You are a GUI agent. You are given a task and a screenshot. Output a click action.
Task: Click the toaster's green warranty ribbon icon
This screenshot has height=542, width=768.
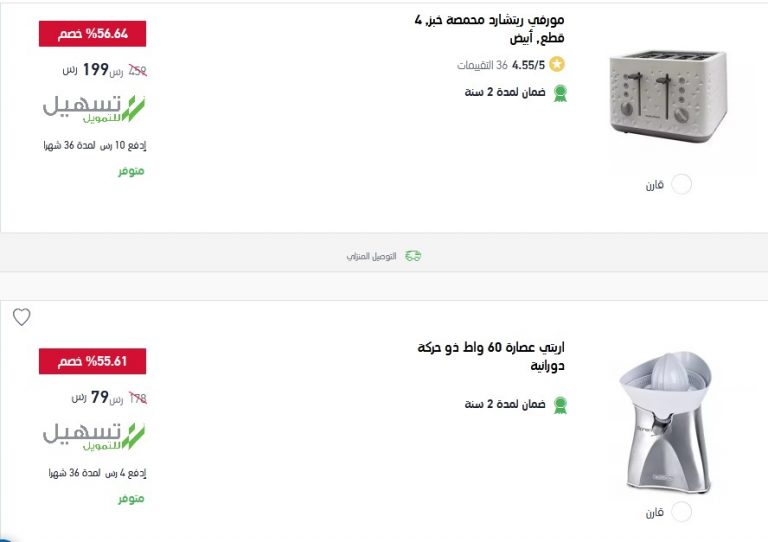point(560,93)
